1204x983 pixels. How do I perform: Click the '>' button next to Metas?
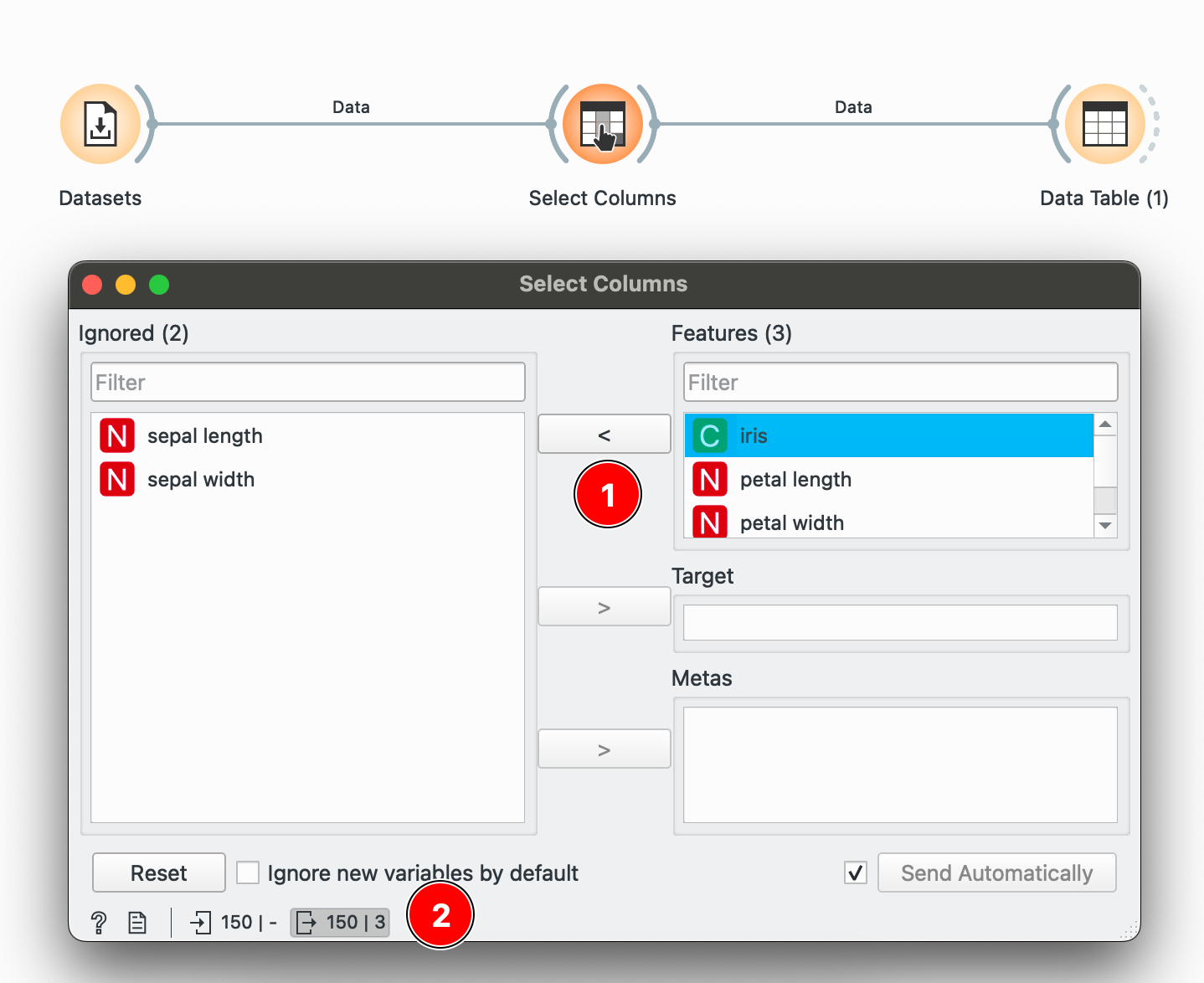coord(604,749)
